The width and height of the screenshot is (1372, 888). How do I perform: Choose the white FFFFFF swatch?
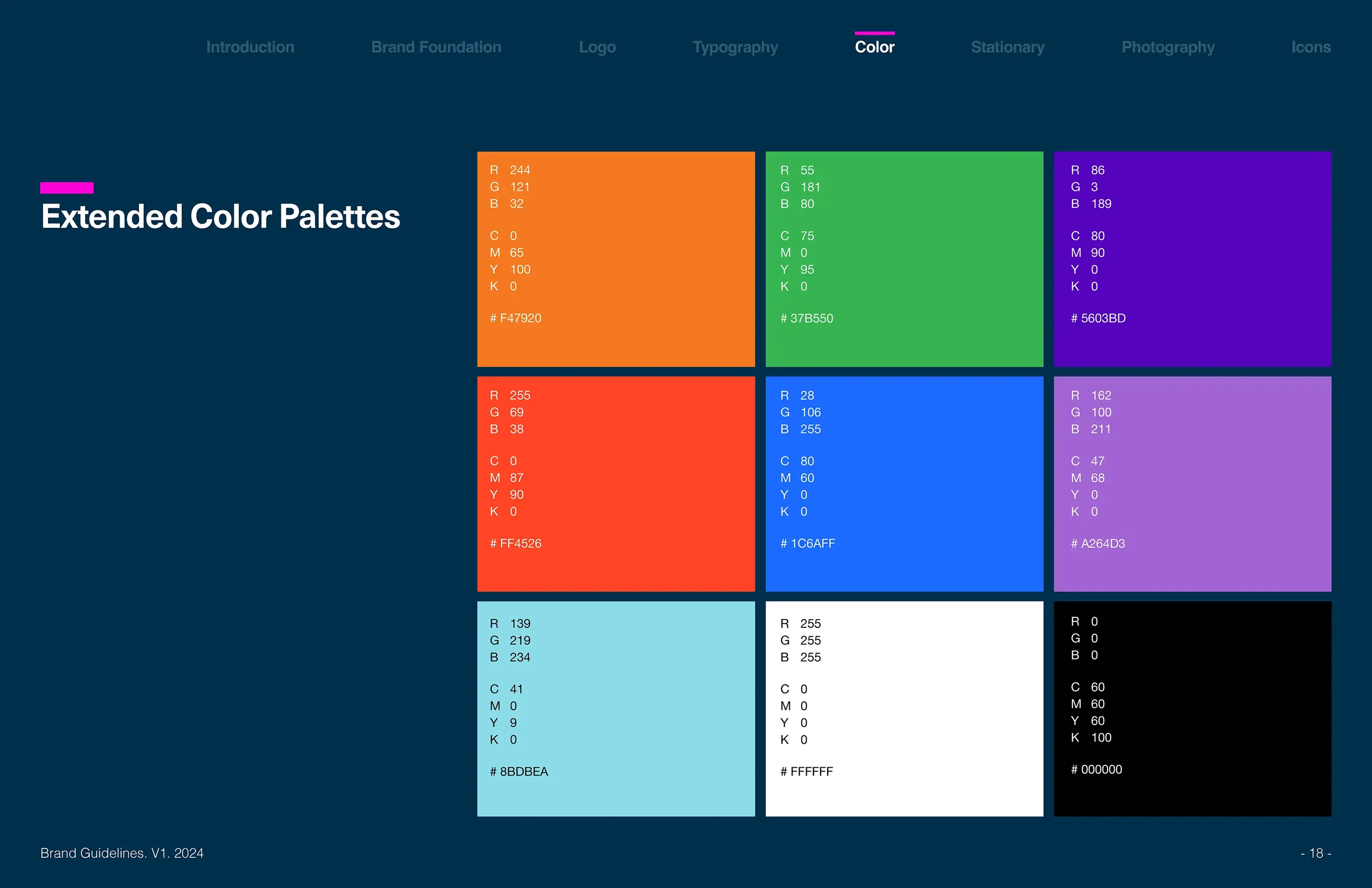point(904,709)
